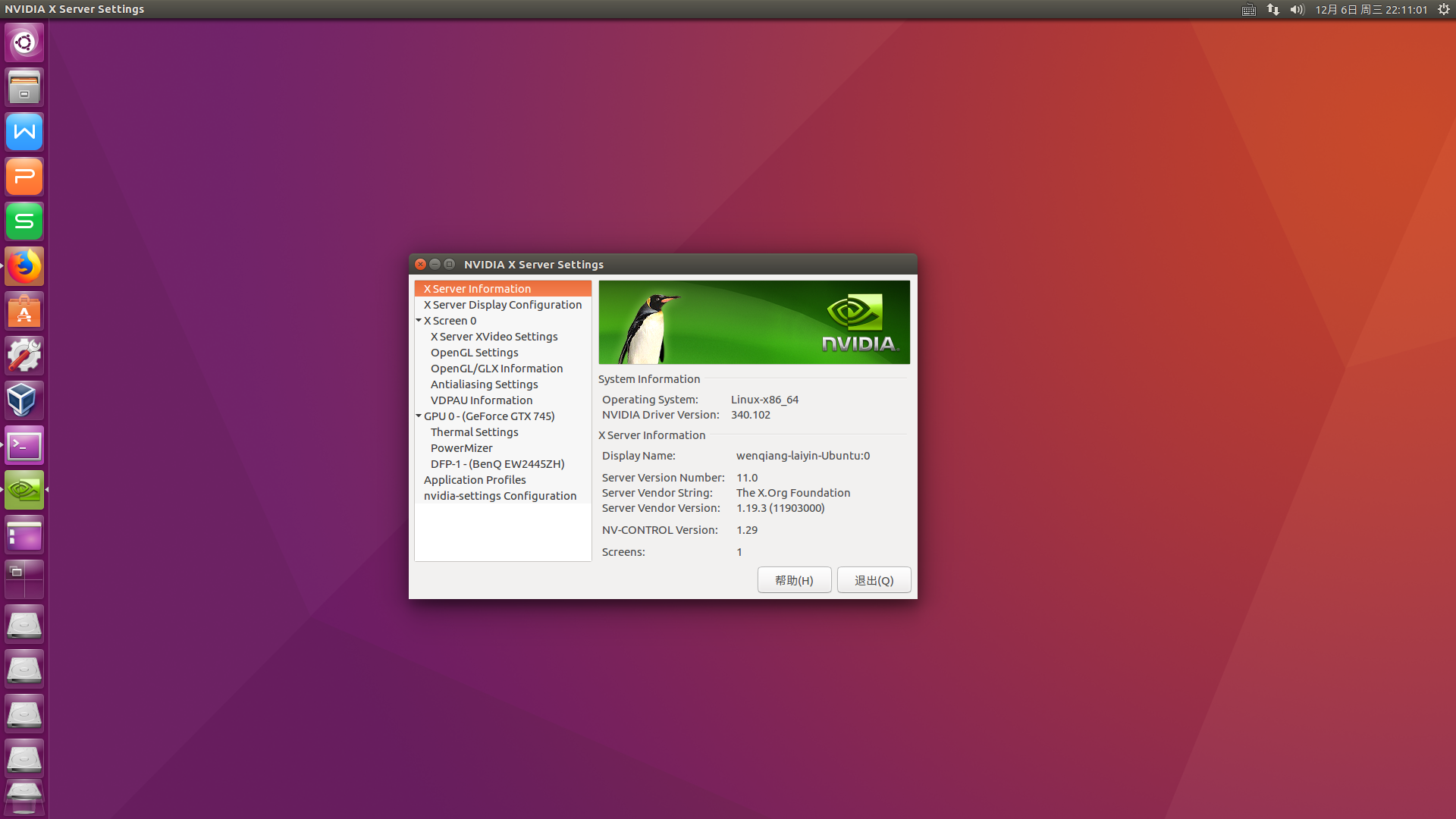Open Firefox browser from the launcher
Viewport: 1456px width, 819px height.
click(x=24, y=266)
